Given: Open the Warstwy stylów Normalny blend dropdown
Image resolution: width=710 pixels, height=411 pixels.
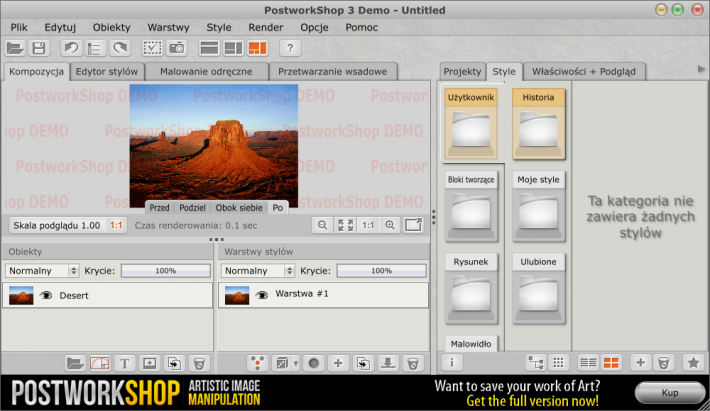Looking at the screenshot, I should [x=258, y=271].
